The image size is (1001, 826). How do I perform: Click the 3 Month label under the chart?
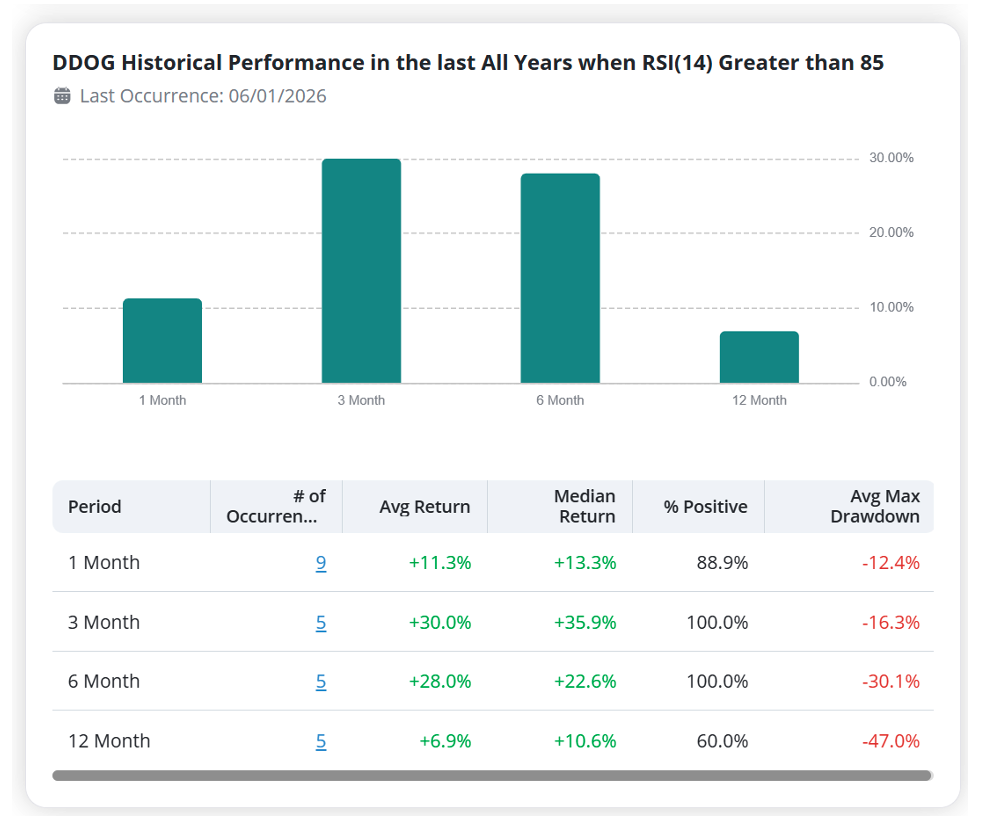pos(361,400)
